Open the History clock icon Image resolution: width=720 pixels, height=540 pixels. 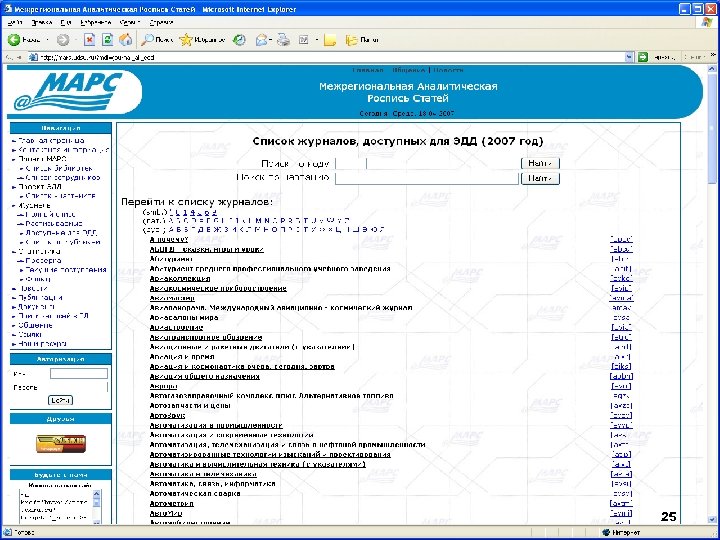239,40
